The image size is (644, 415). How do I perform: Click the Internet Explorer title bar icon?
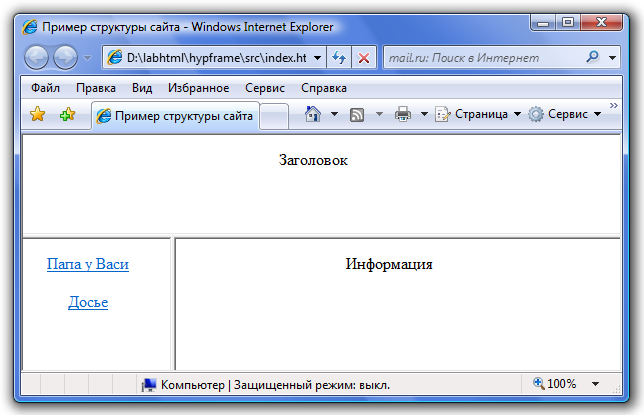[x=30, y=27]
